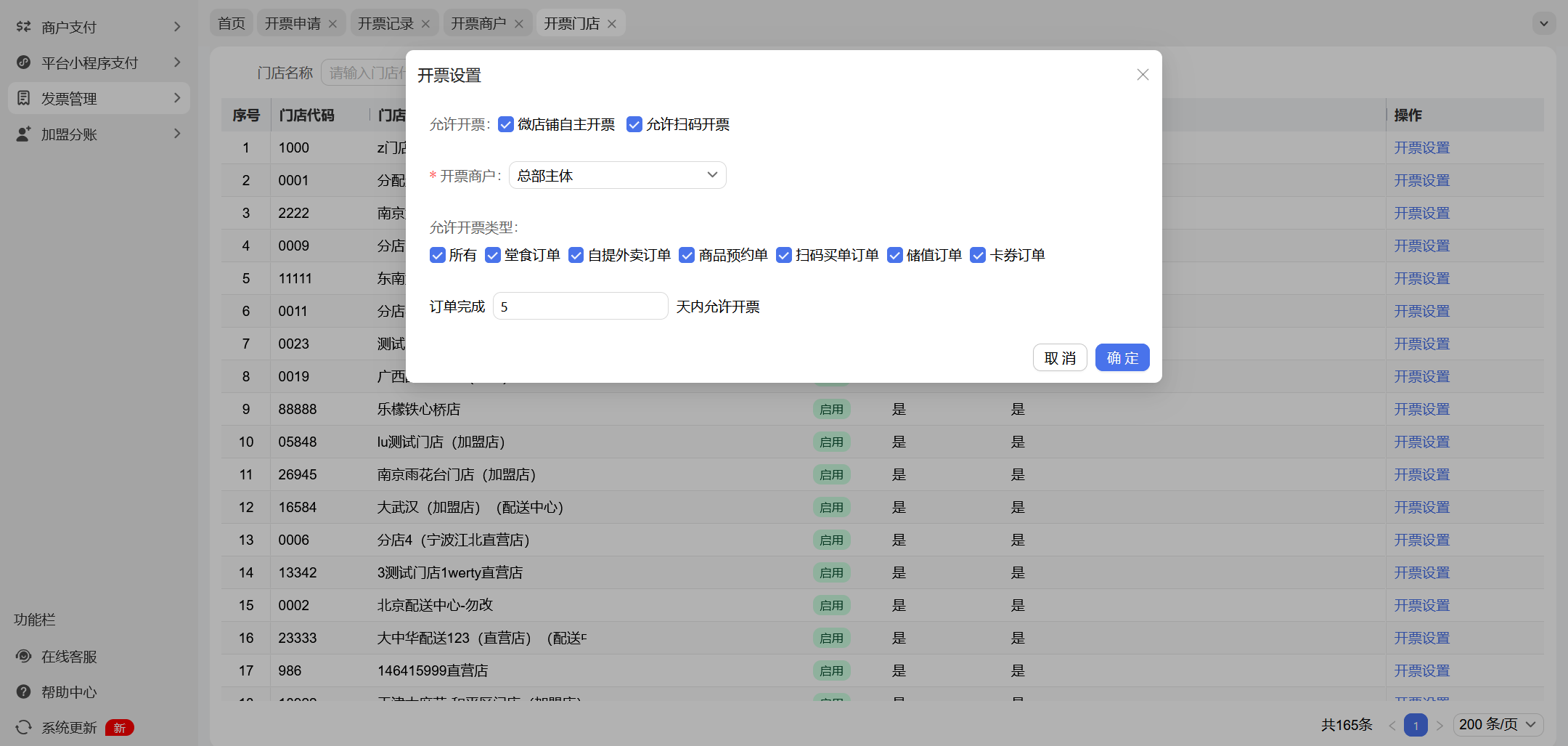The image size is (1568, 746).
Task: Open the tab list dropdown arrow
Action: (1544, 23)
